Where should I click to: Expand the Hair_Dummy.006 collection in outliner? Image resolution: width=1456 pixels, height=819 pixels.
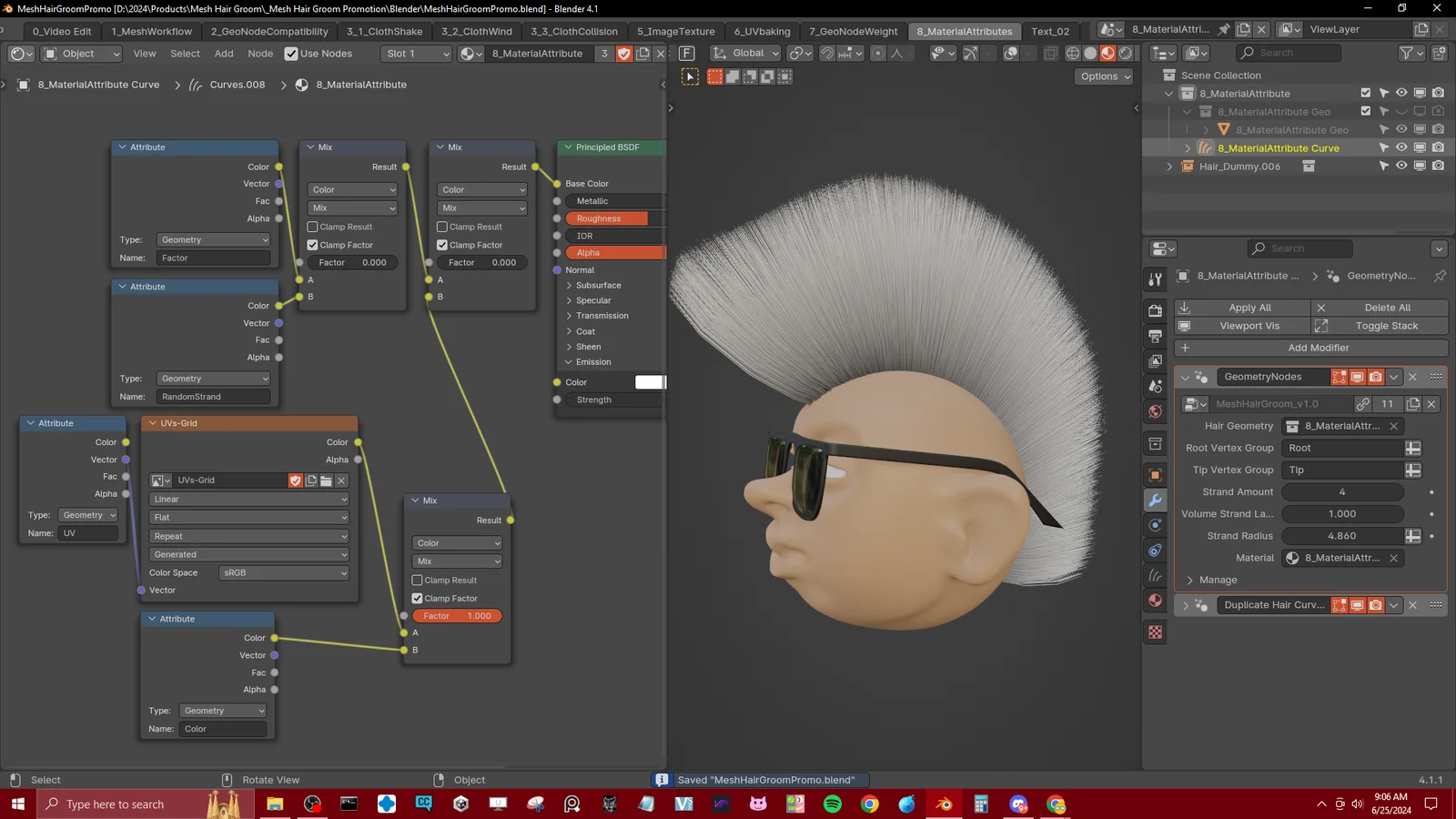pyautogui.click(x=1168, y=166)
